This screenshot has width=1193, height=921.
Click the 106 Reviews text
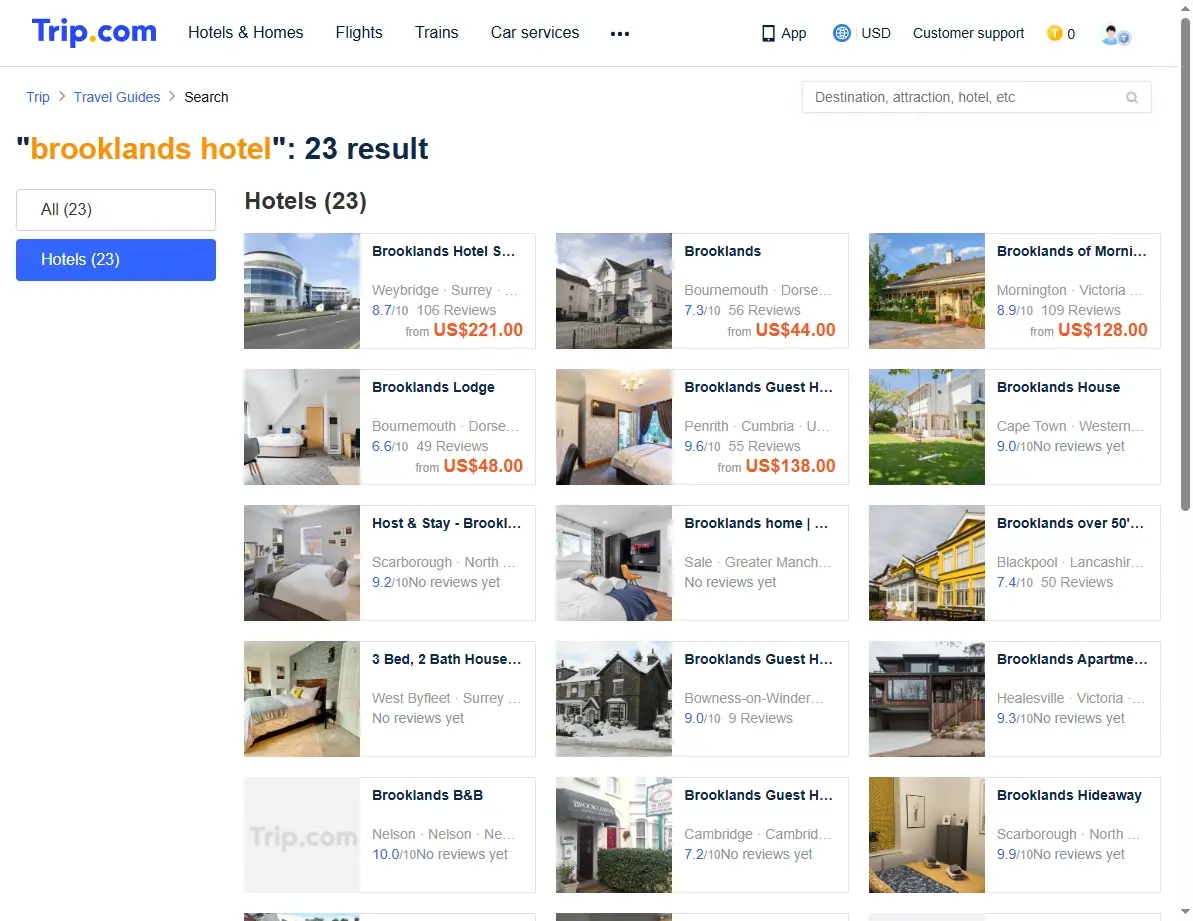(x=457, y=310)
